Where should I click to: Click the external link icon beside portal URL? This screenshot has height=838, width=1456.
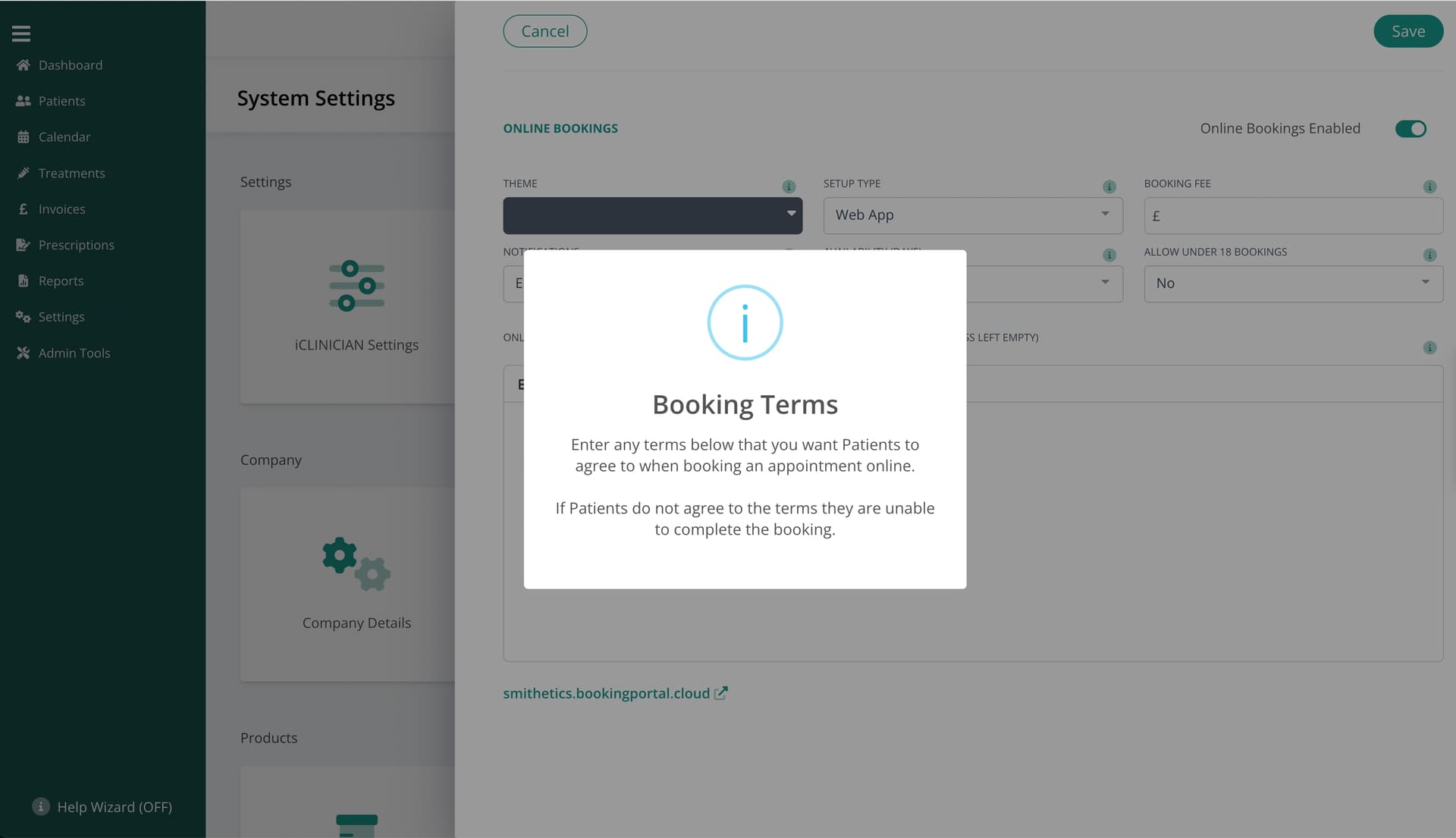coord(721,693)
